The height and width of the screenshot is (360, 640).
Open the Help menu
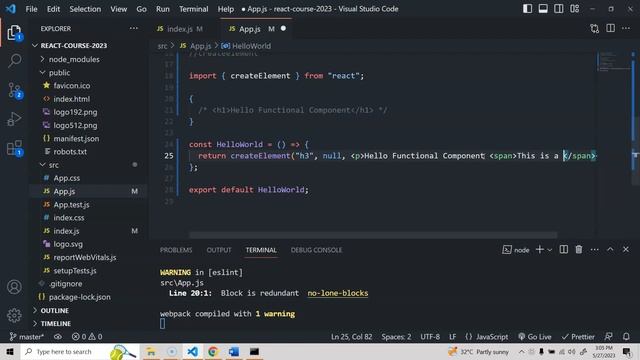225,9
